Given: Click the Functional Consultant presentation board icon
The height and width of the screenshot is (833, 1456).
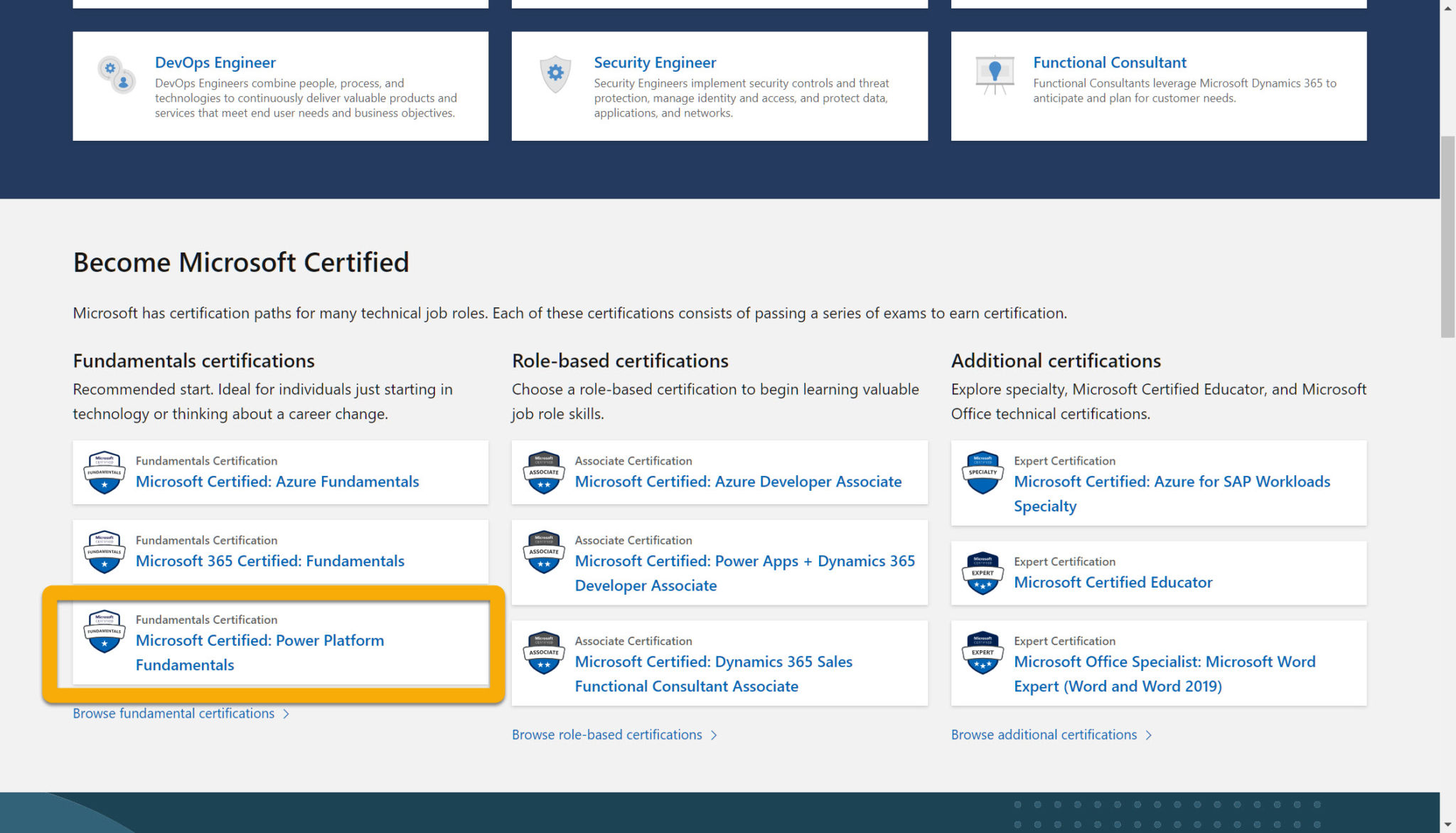Looking at the screenshot, I should click(x=995, y=75).
